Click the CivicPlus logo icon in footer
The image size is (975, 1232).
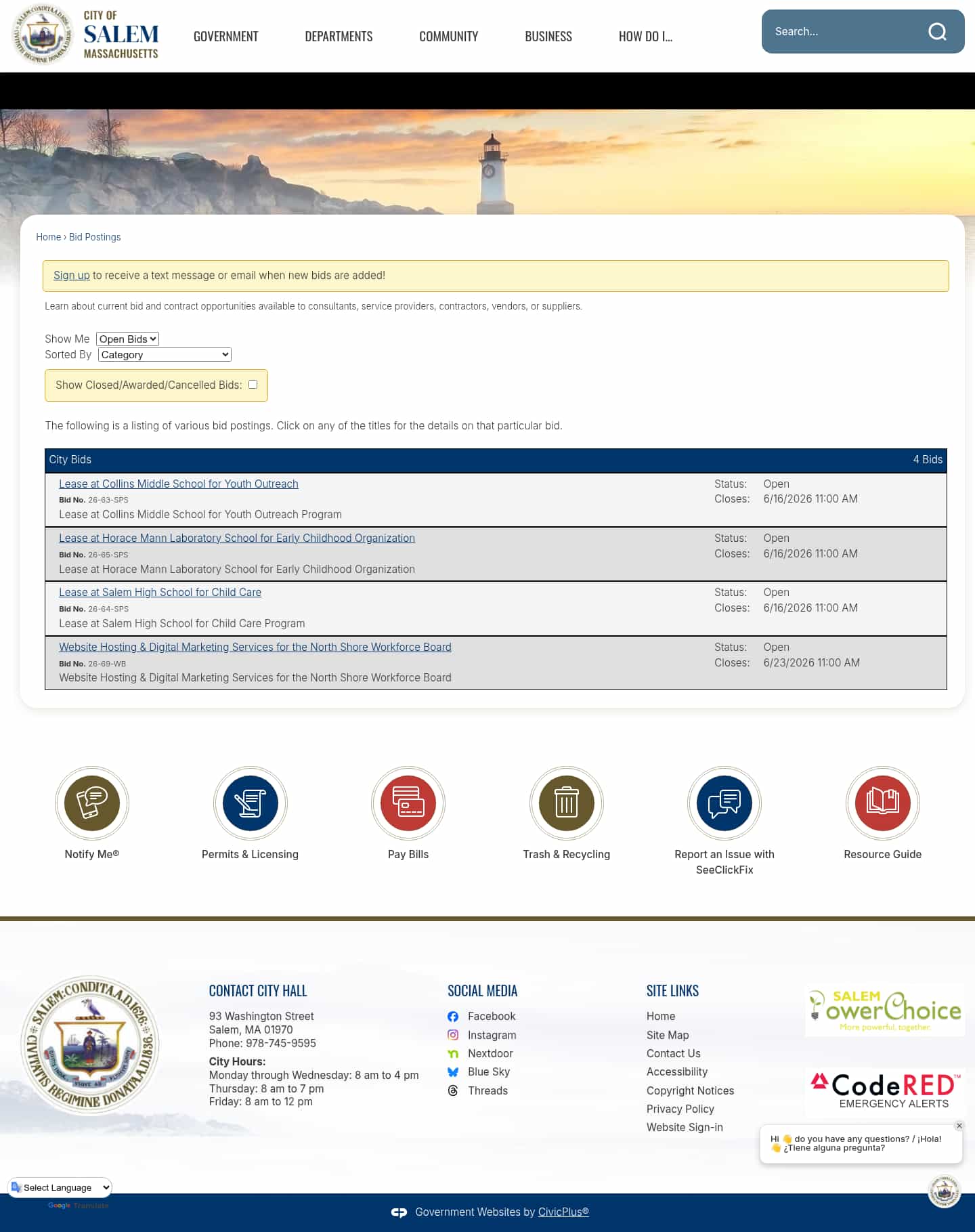[399, 1212]
